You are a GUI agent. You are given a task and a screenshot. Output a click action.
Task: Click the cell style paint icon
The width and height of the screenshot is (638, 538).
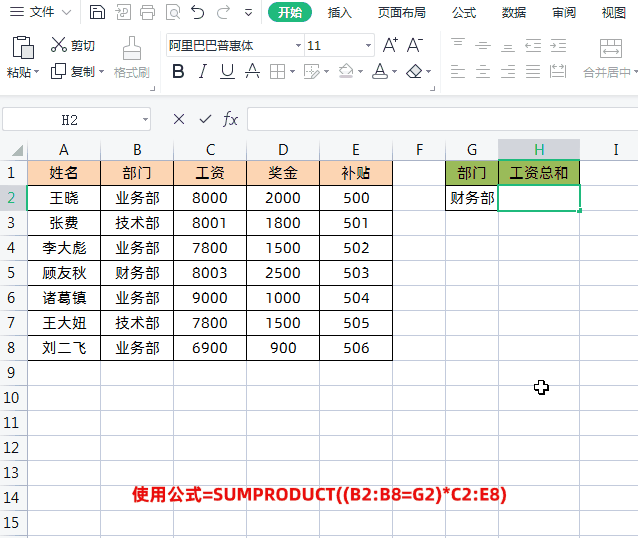pos(312,72)
